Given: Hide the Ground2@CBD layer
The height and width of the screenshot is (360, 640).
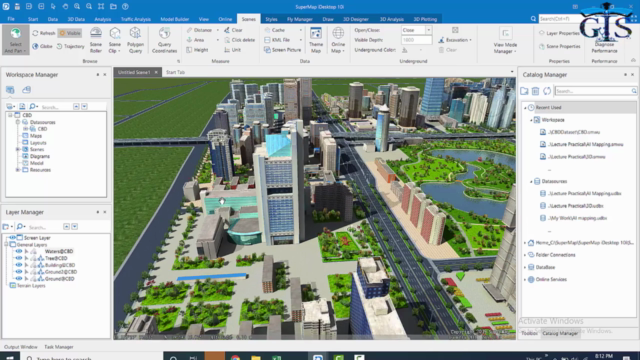Looking at the screenshot, I should [x=19, y=272].
